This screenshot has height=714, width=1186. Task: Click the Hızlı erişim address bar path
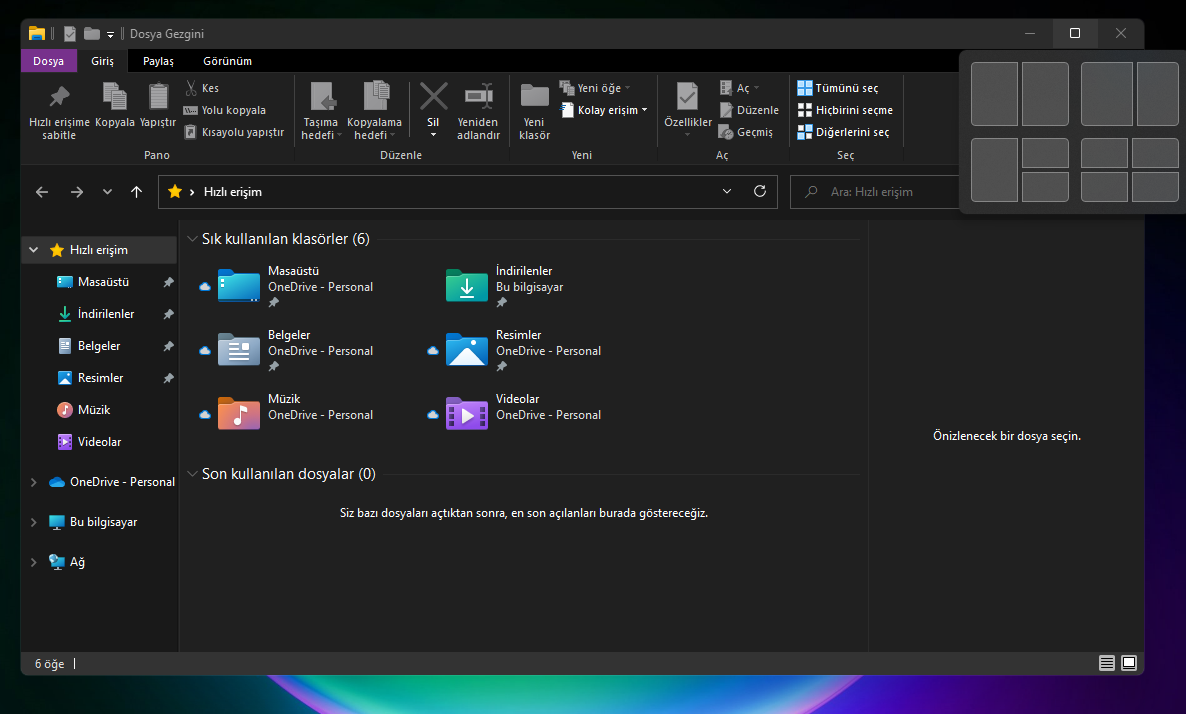(x=233, y=192)
